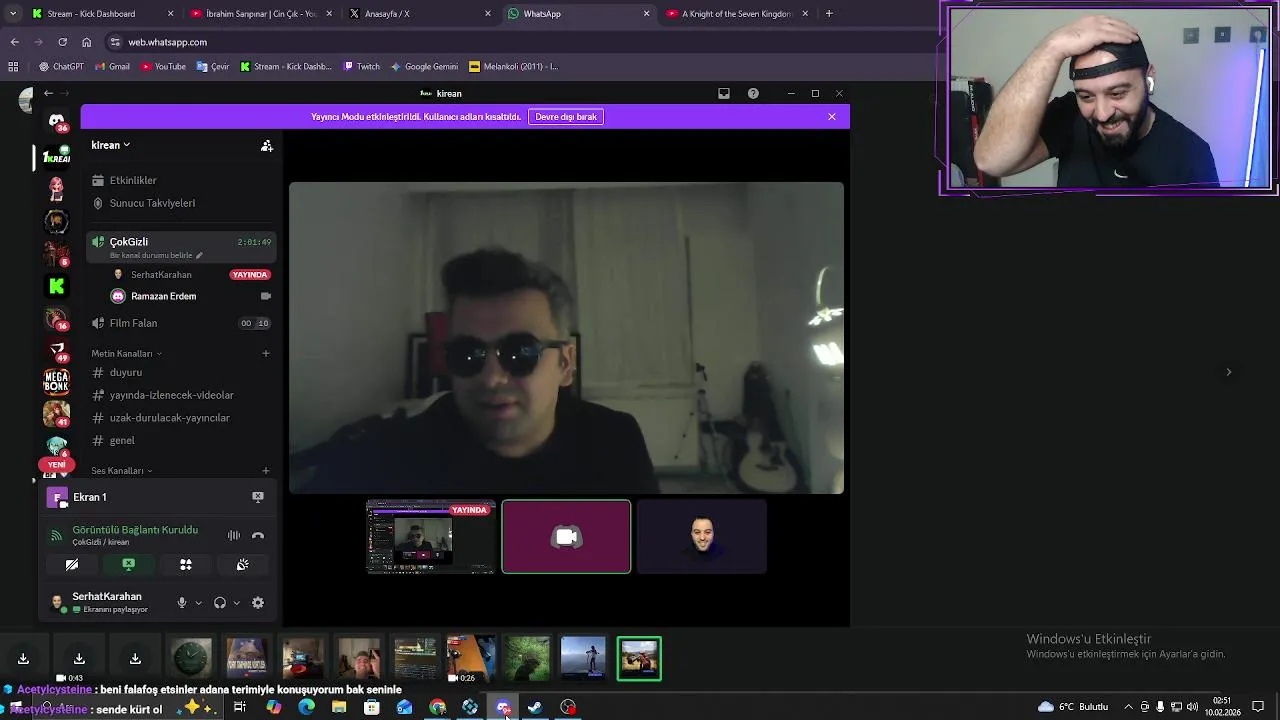Image resolution: width=1280 pixels, height=720 pixels.
Task: Open microphone input options arrow
Action: (x=198, y=603)
